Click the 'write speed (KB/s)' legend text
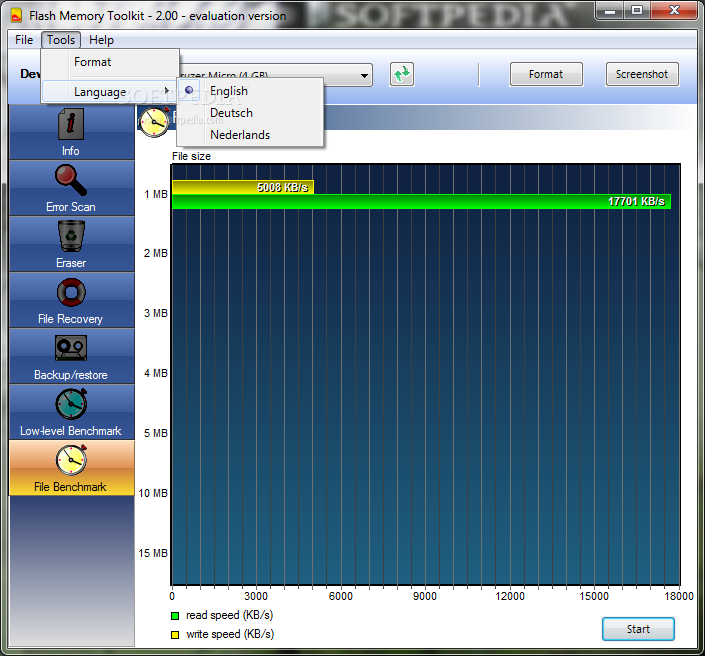The height and width of the screenshot is (656, 705). 230,634
